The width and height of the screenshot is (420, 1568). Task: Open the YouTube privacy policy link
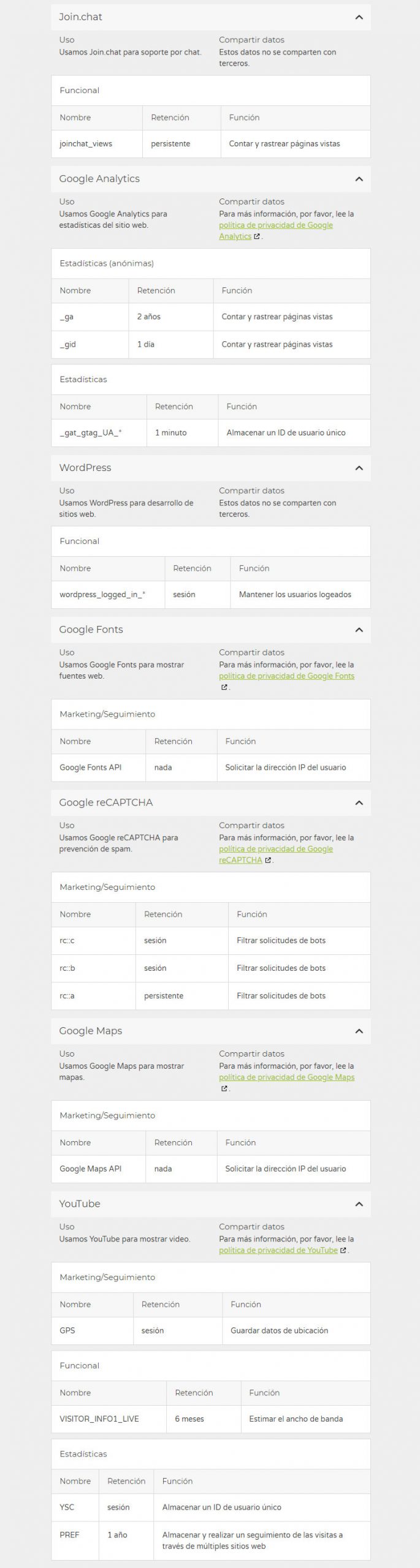click(x=278, y=1250)
